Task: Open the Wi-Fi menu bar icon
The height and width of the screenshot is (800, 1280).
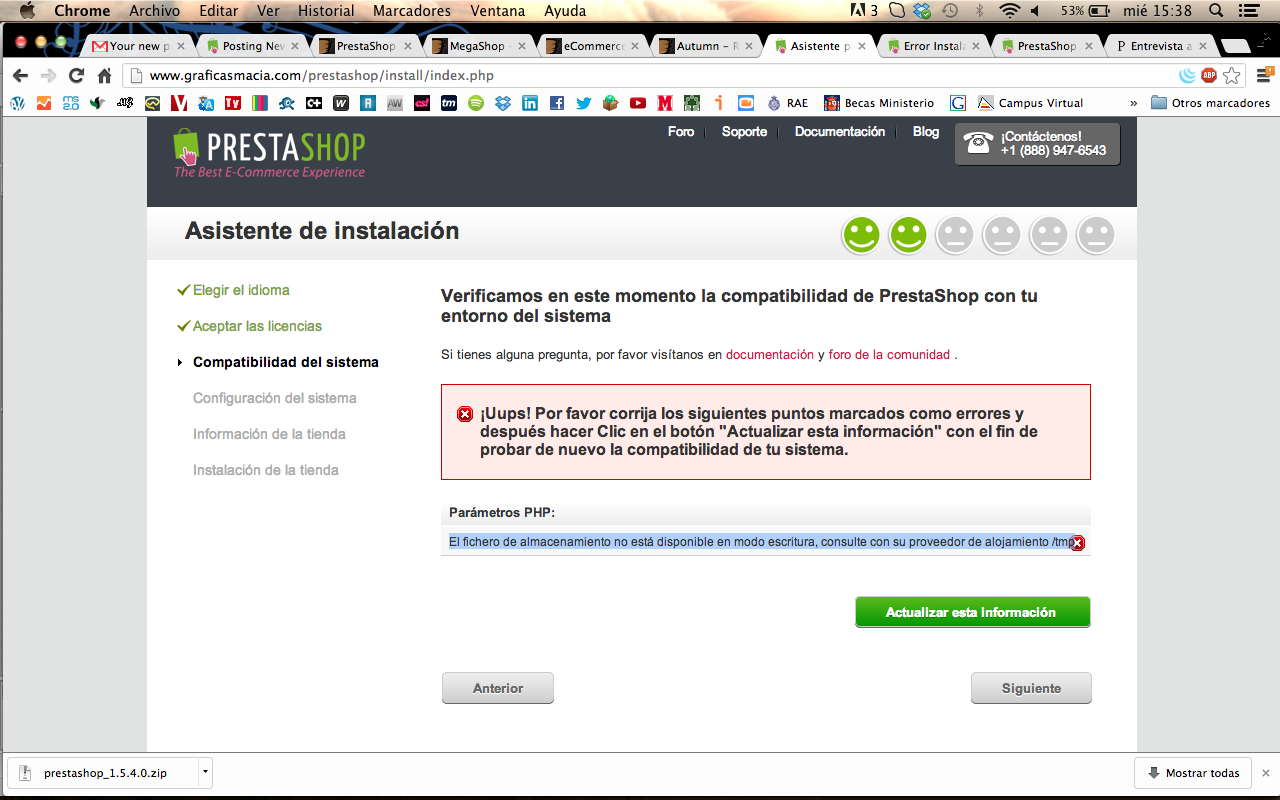Action: tap(1008, 11)
